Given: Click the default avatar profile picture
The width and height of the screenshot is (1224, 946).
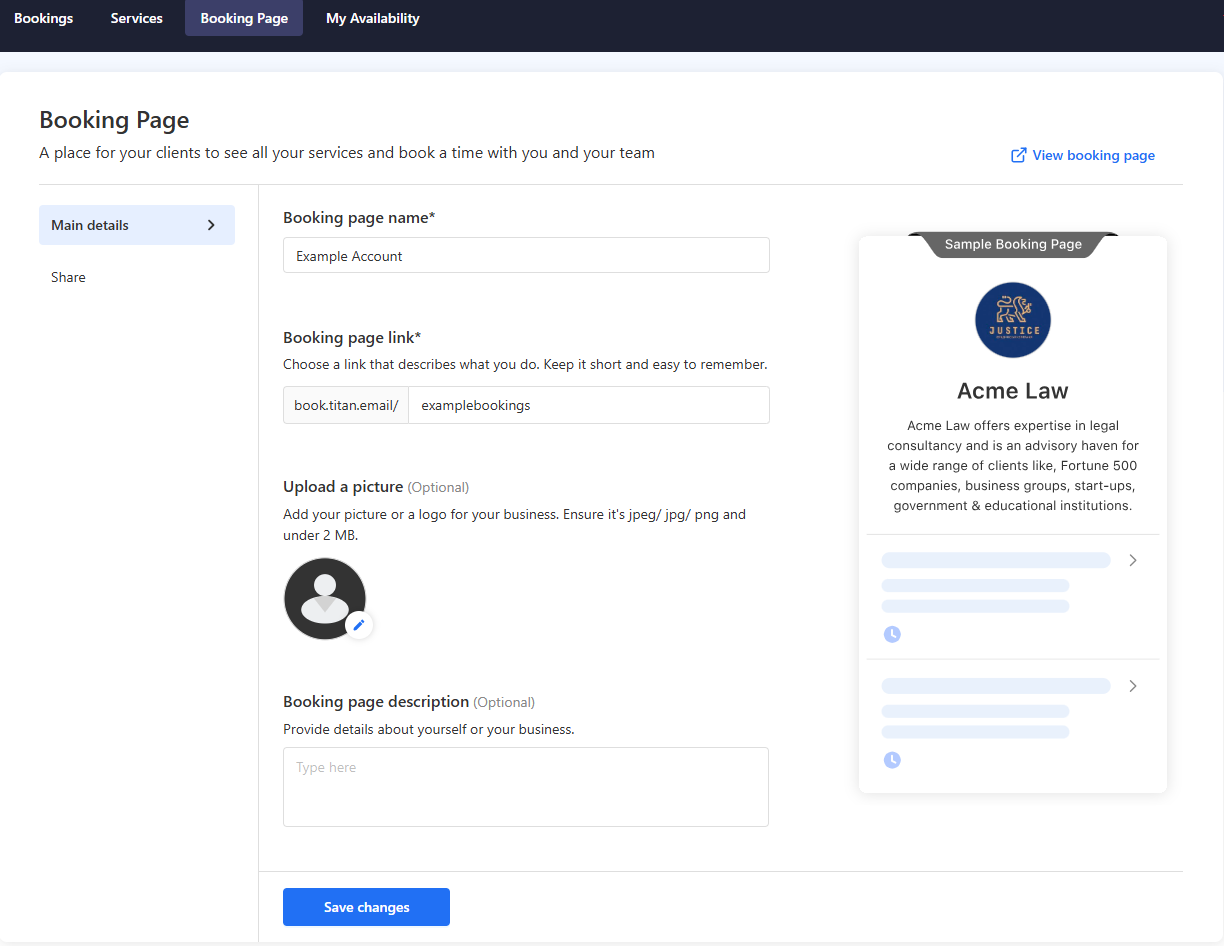Looking at the screenshot, I should tap(325, 598).
